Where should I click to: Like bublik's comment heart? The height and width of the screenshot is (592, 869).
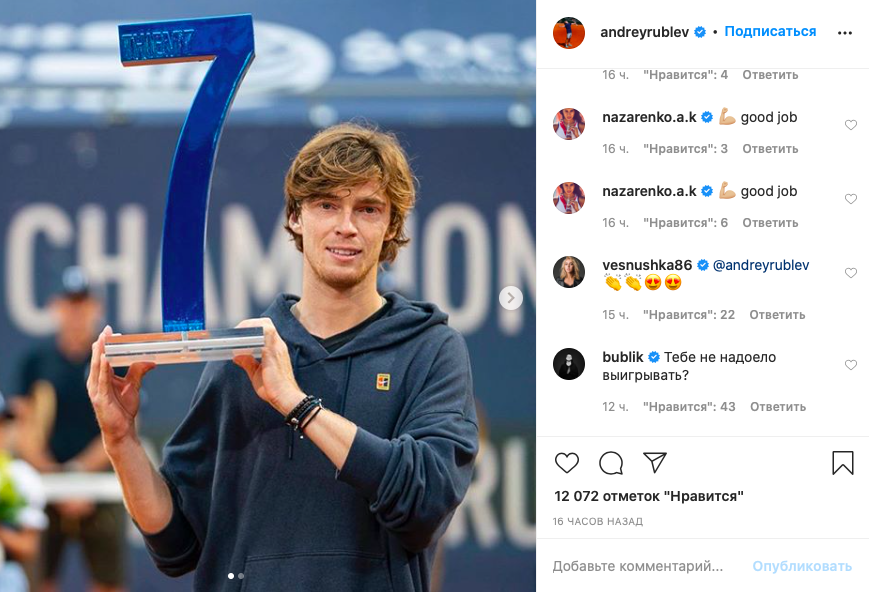[851, 365]
